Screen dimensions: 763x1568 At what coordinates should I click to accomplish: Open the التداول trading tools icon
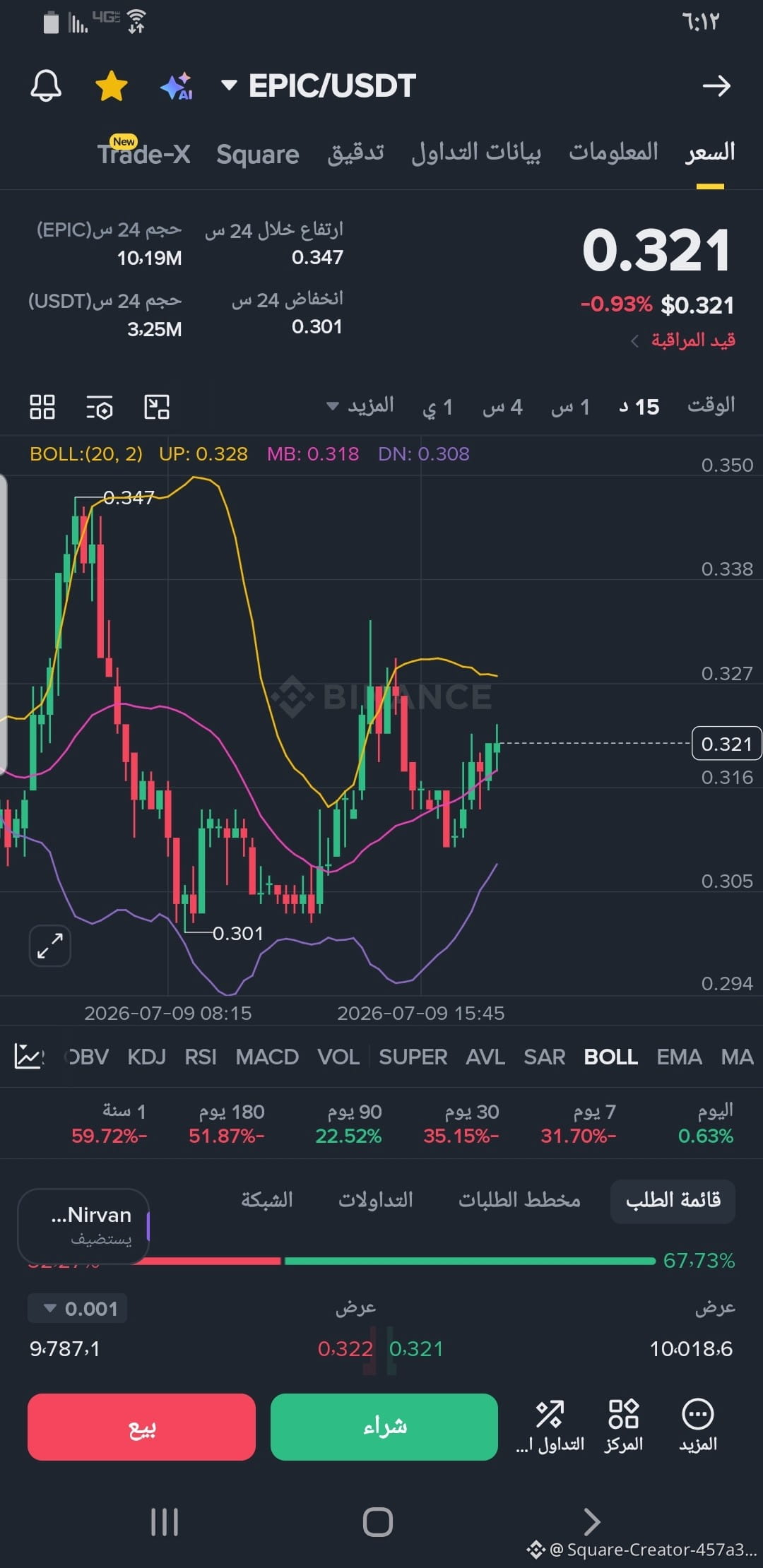550,1426
